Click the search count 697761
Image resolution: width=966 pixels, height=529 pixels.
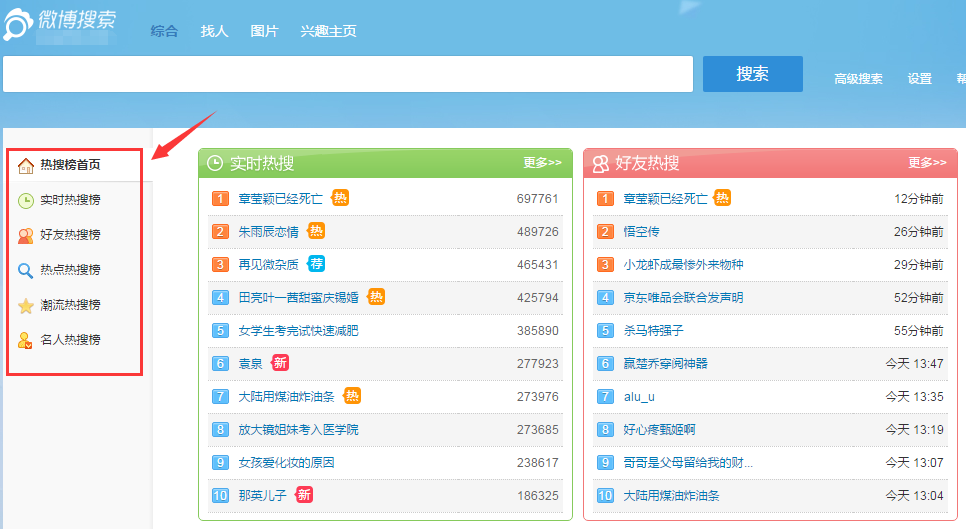537,199
